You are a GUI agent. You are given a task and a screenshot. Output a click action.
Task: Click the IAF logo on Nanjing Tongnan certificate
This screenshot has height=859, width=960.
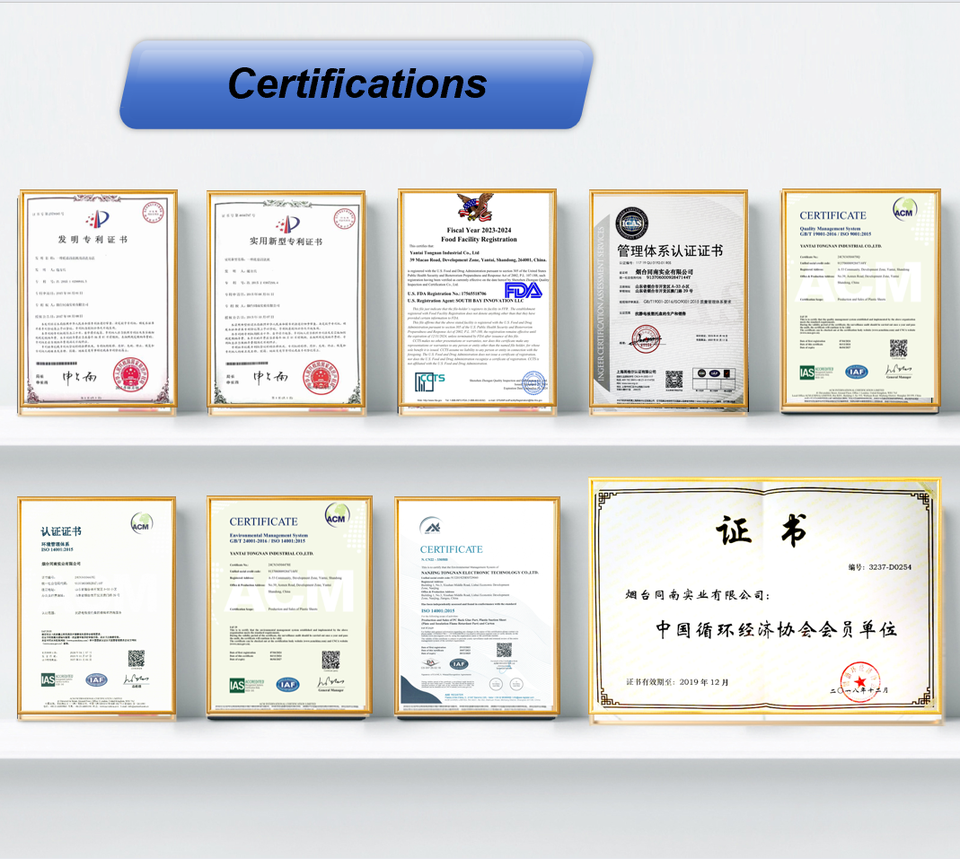tap(459, 664)
